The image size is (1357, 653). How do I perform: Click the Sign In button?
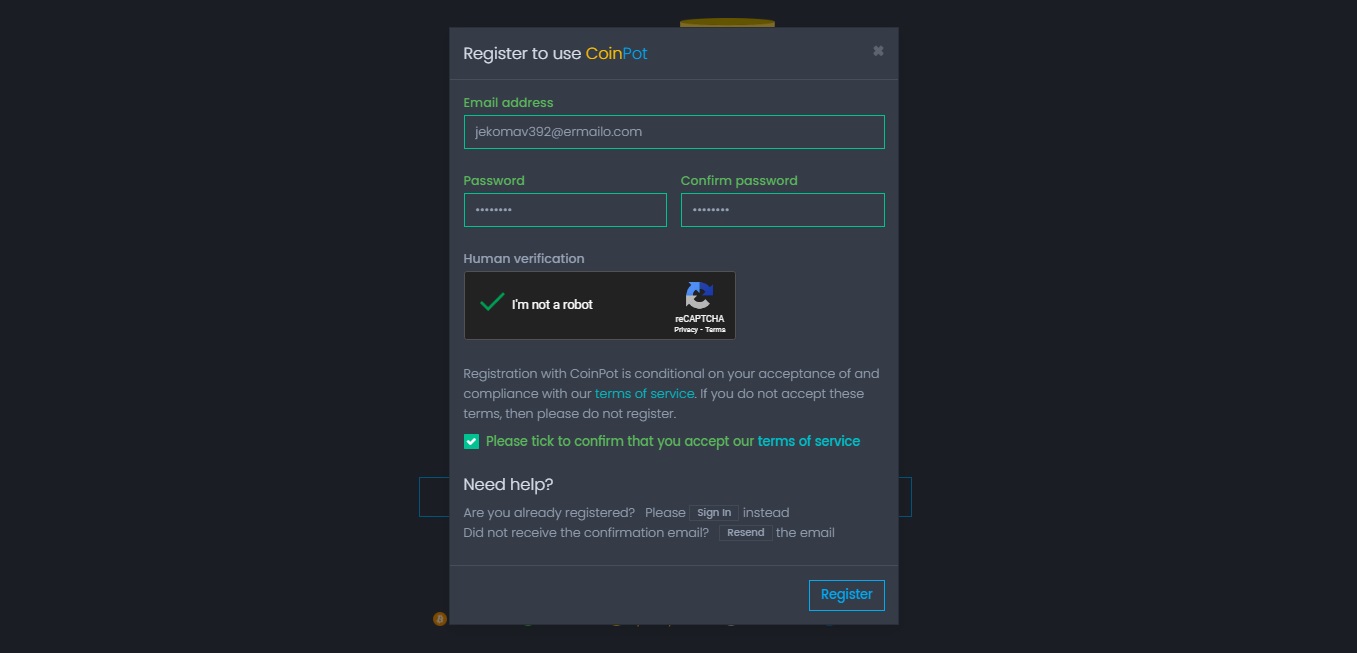tap(714, 512)
